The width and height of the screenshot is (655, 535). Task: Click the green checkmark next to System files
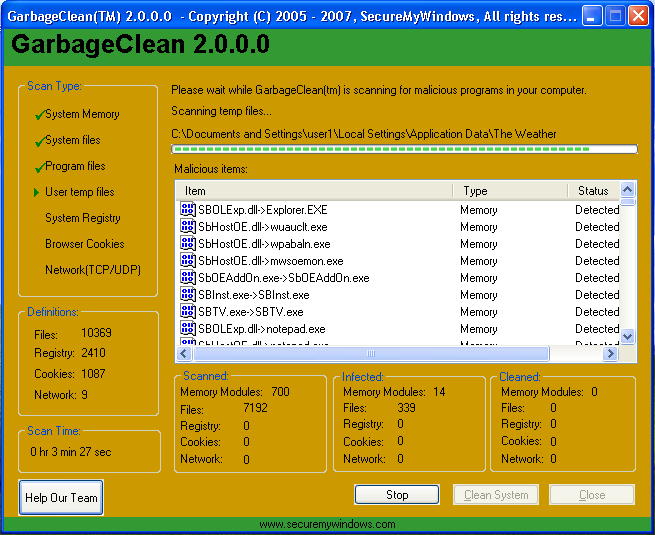[40, 141]
